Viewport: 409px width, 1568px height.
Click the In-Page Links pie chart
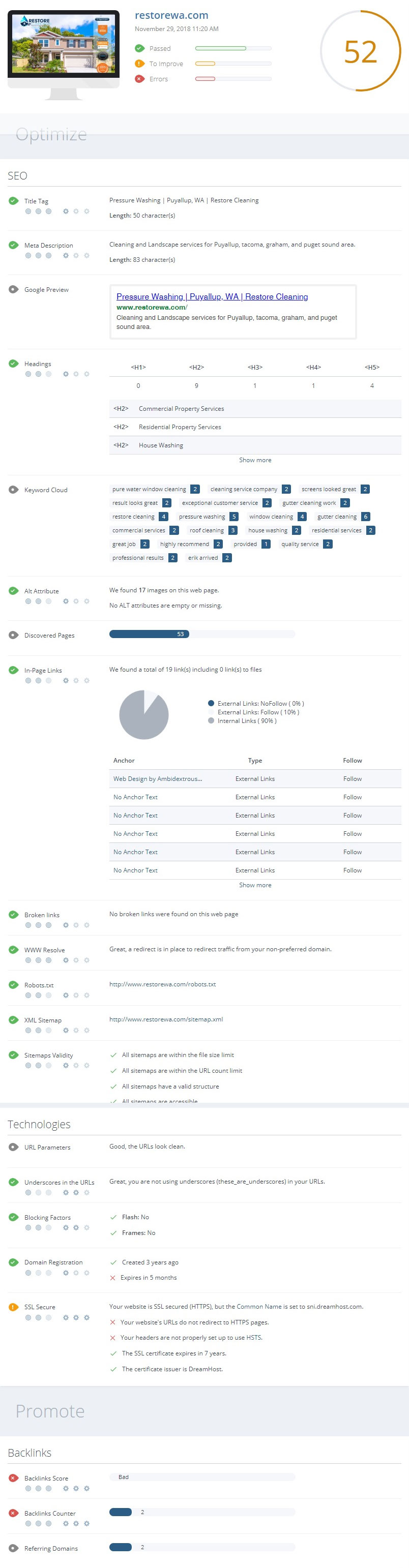(x=143, y=715)
